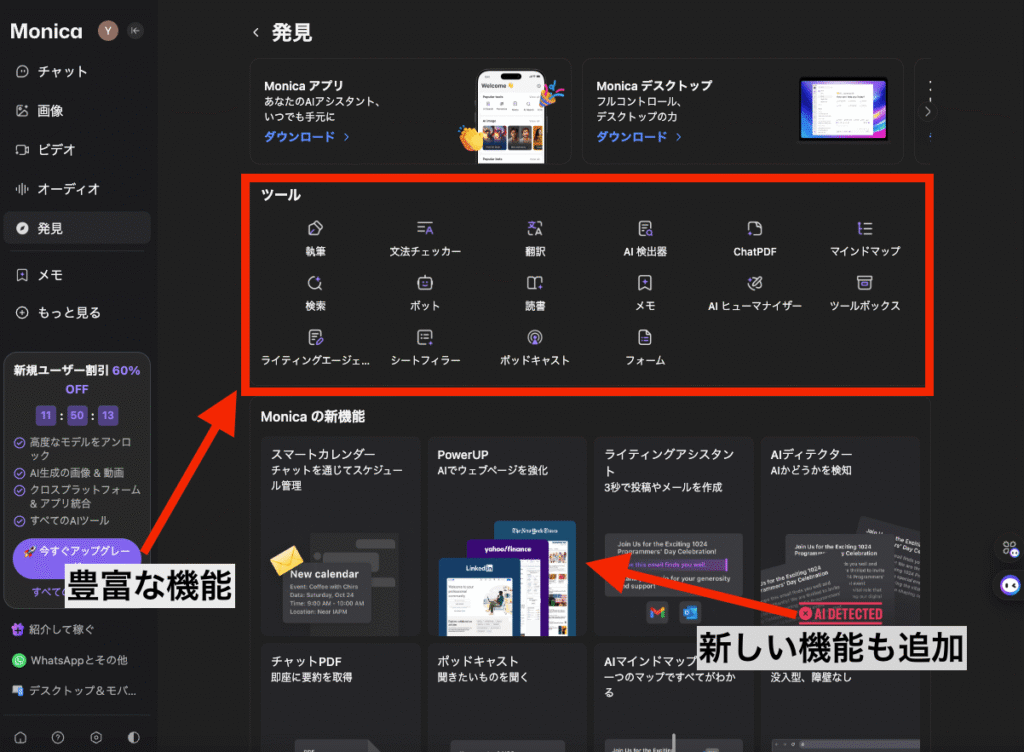Open the ポッドキャスト tool in ツール grid
The width and height of the screenshot is (1024, 752).
coord(535,347)
